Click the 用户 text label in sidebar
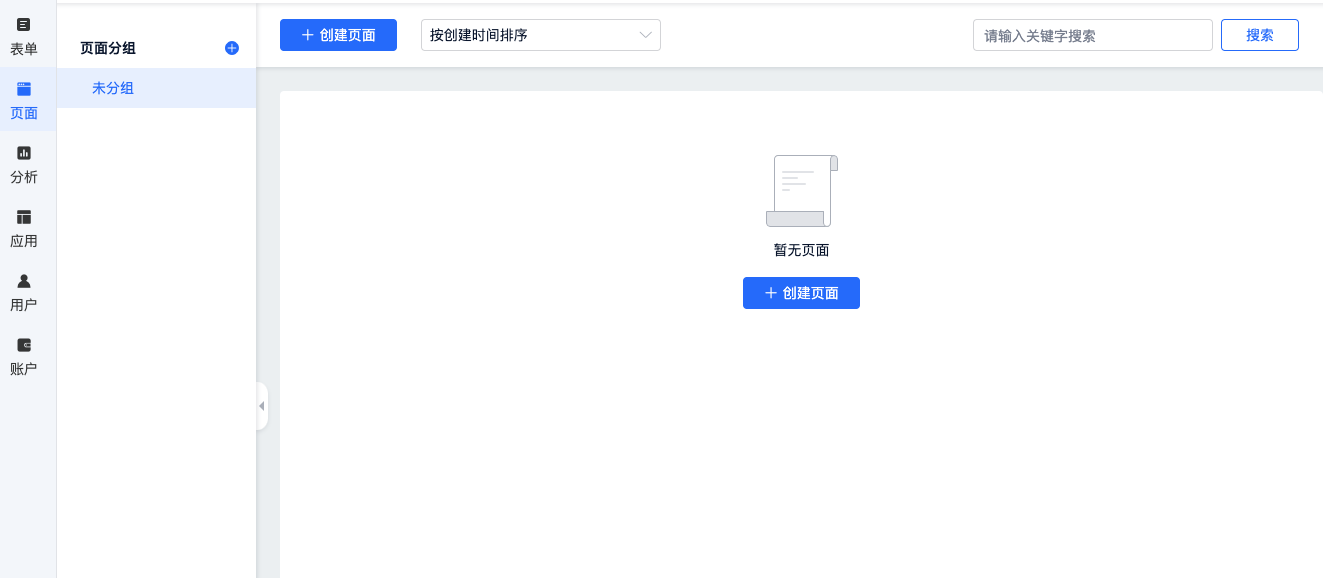Viewport: 1323px width, 578px height. click(24, 305)
